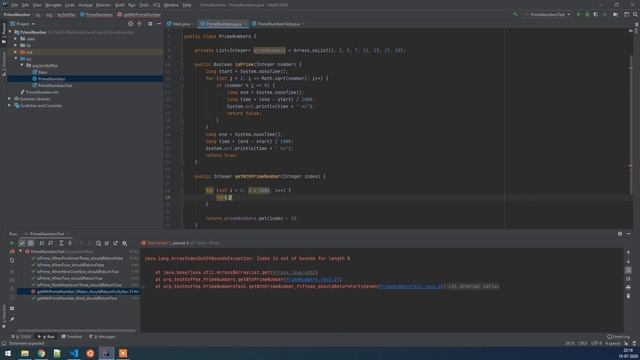640x360 pixels.
Task: Open the Build menu
Action: pos(120,5)
